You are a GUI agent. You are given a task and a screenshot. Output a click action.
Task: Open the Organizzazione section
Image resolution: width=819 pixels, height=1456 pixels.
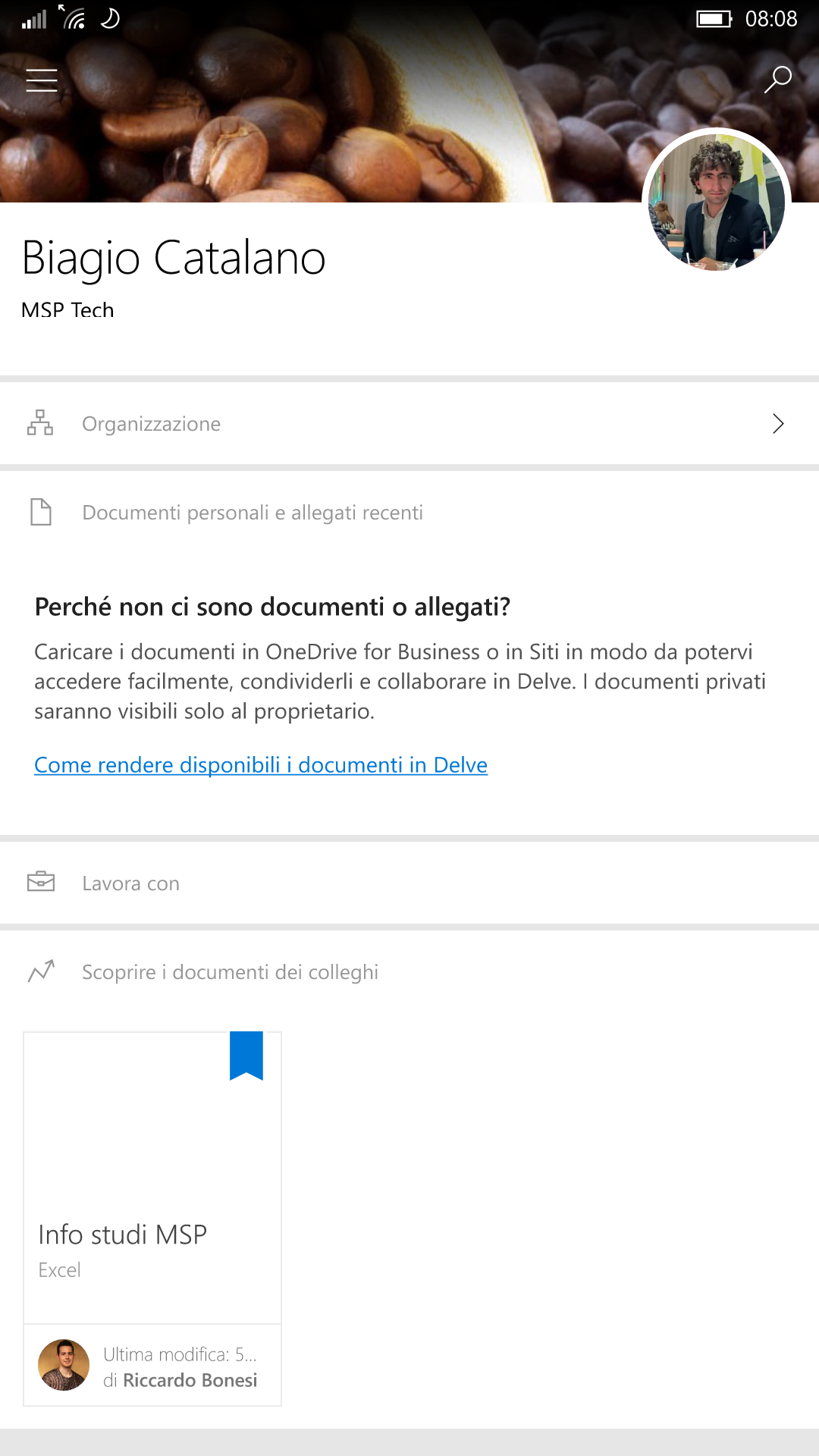coord(409,423)
